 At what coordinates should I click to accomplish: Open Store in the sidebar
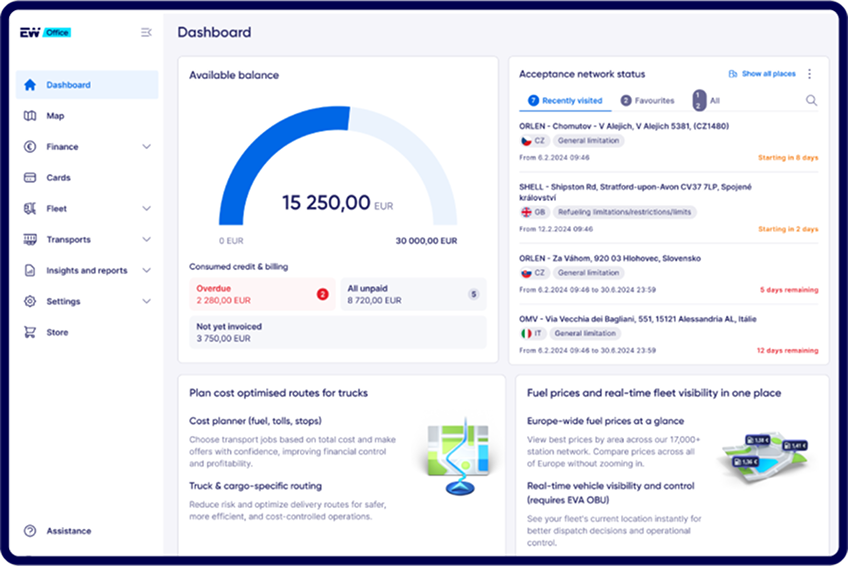[87, 332]
